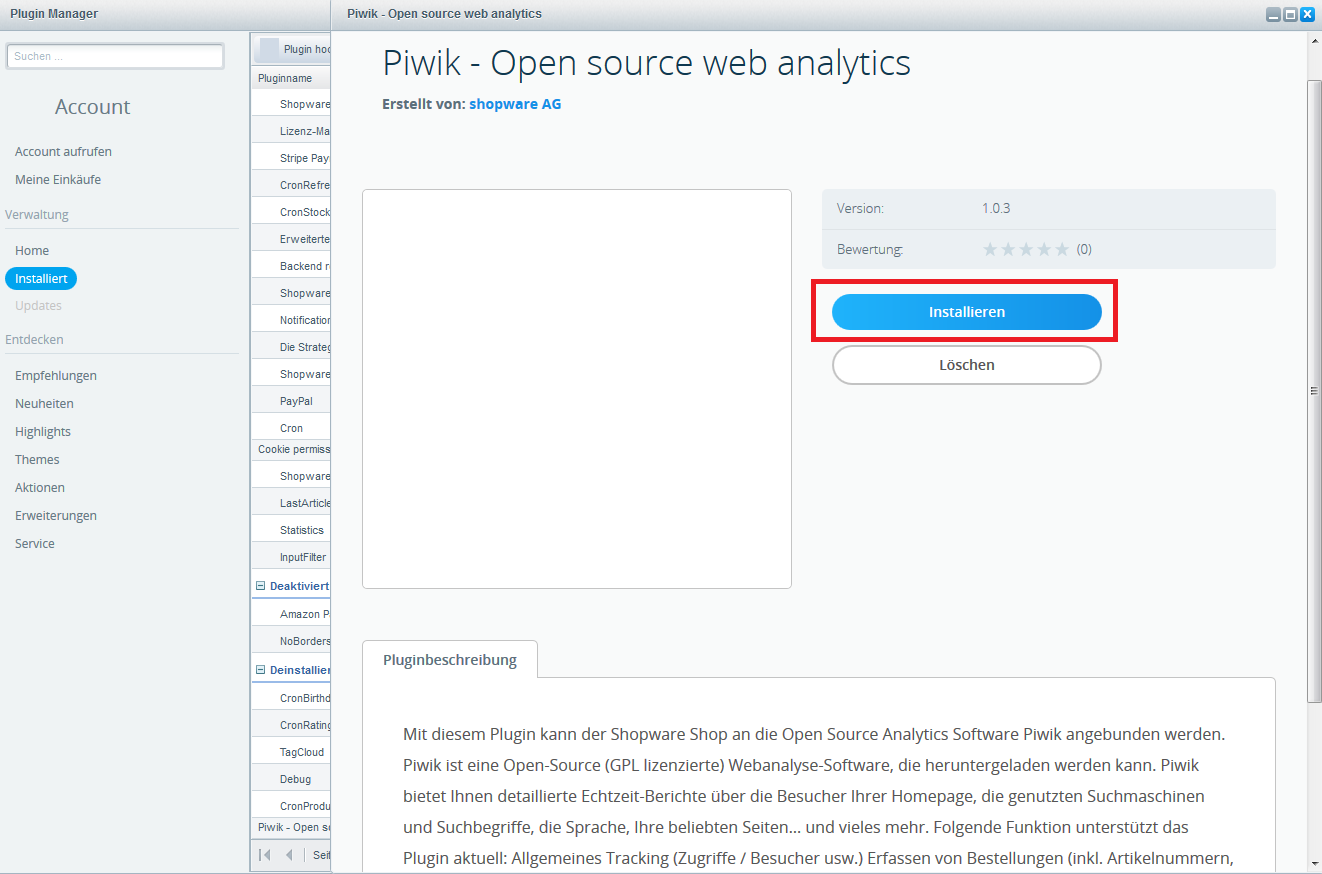Click the Löschen button
1322x874 pixels.
coord(966,365)
